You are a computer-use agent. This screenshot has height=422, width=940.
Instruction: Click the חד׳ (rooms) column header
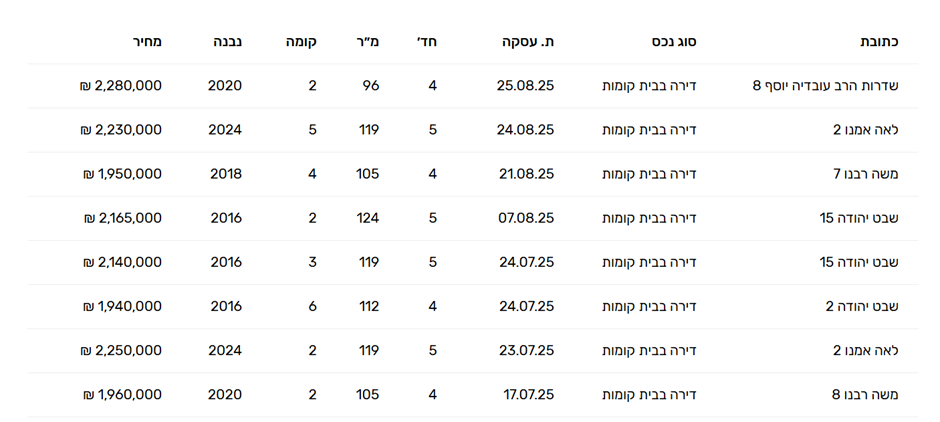pos(427,42)
